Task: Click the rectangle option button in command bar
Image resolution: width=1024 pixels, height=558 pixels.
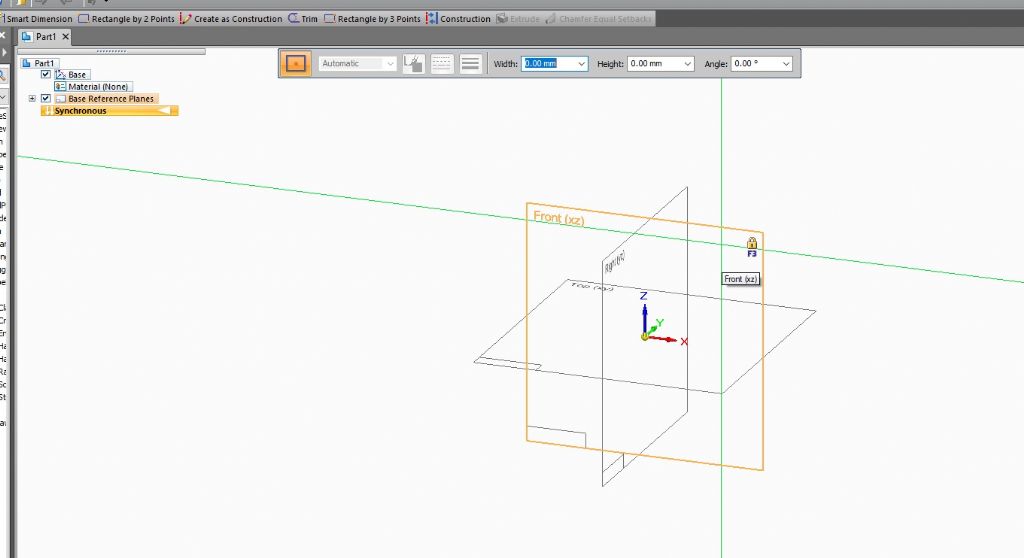Action: click(x=296, y=63)
